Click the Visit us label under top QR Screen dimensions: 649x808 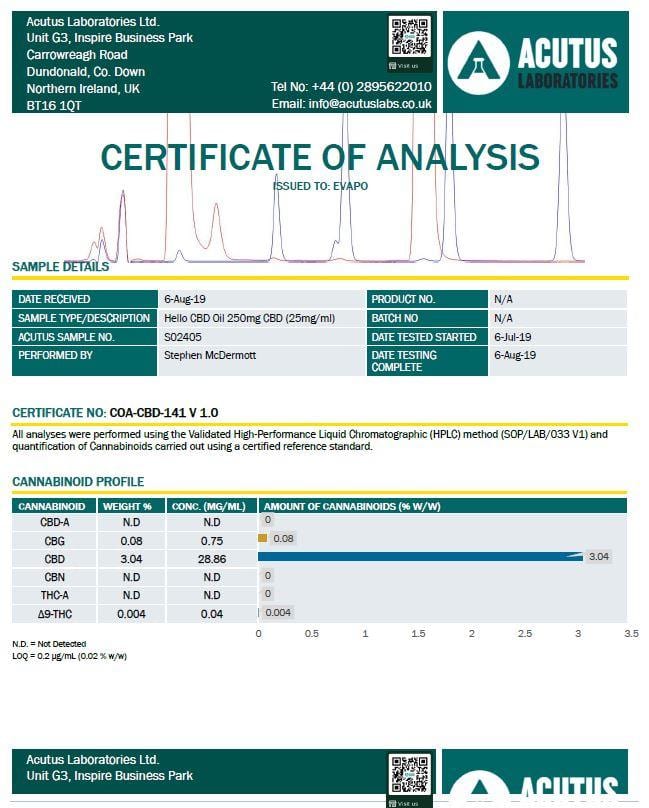pos(404,66)
